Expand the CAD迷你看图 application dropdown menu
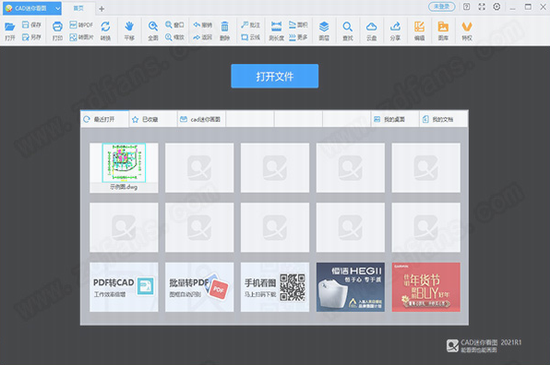This screenshot has width=550, height=365. (x=58, y=8)
